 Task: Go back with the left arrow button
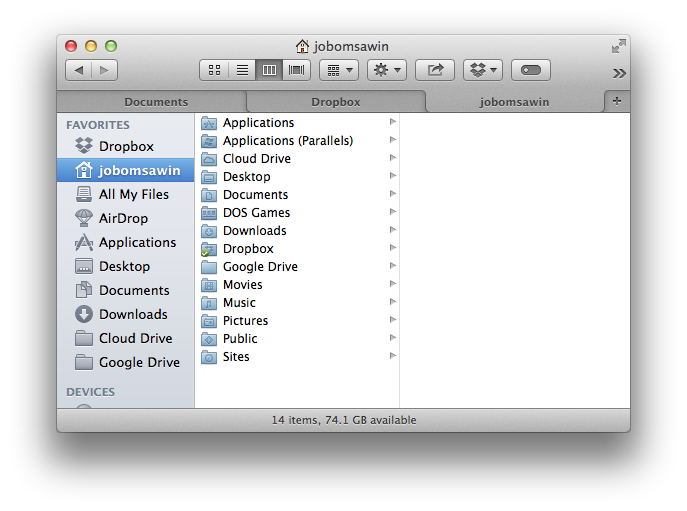[x=79, y=70]
